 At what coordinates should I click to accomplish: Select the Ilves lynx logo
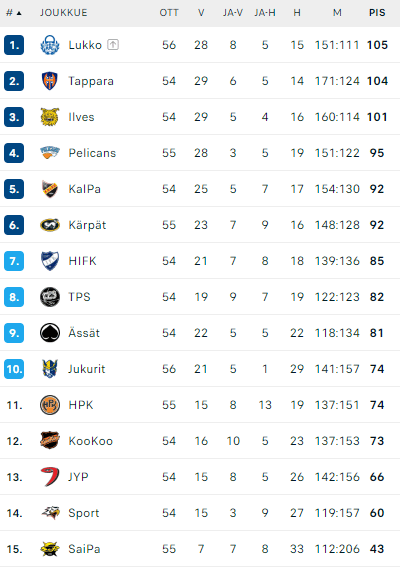(x=50, y=117)
